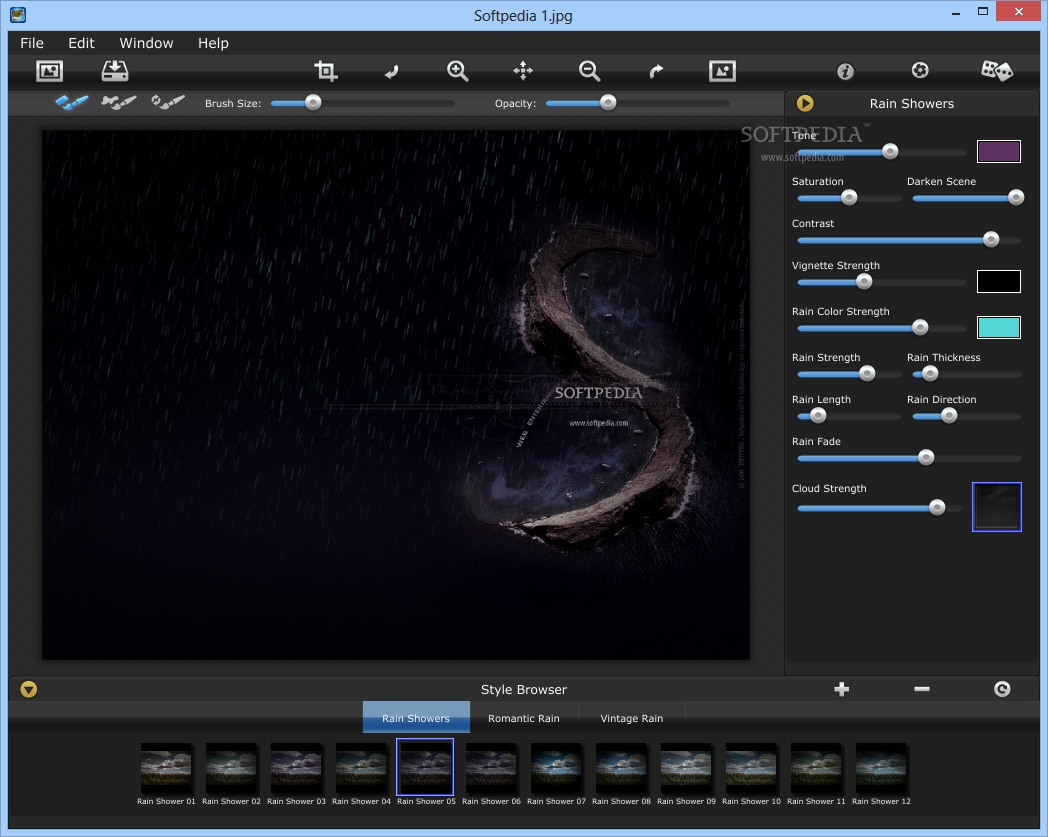Open the settings wheel icon

click(x=920, y=70)
